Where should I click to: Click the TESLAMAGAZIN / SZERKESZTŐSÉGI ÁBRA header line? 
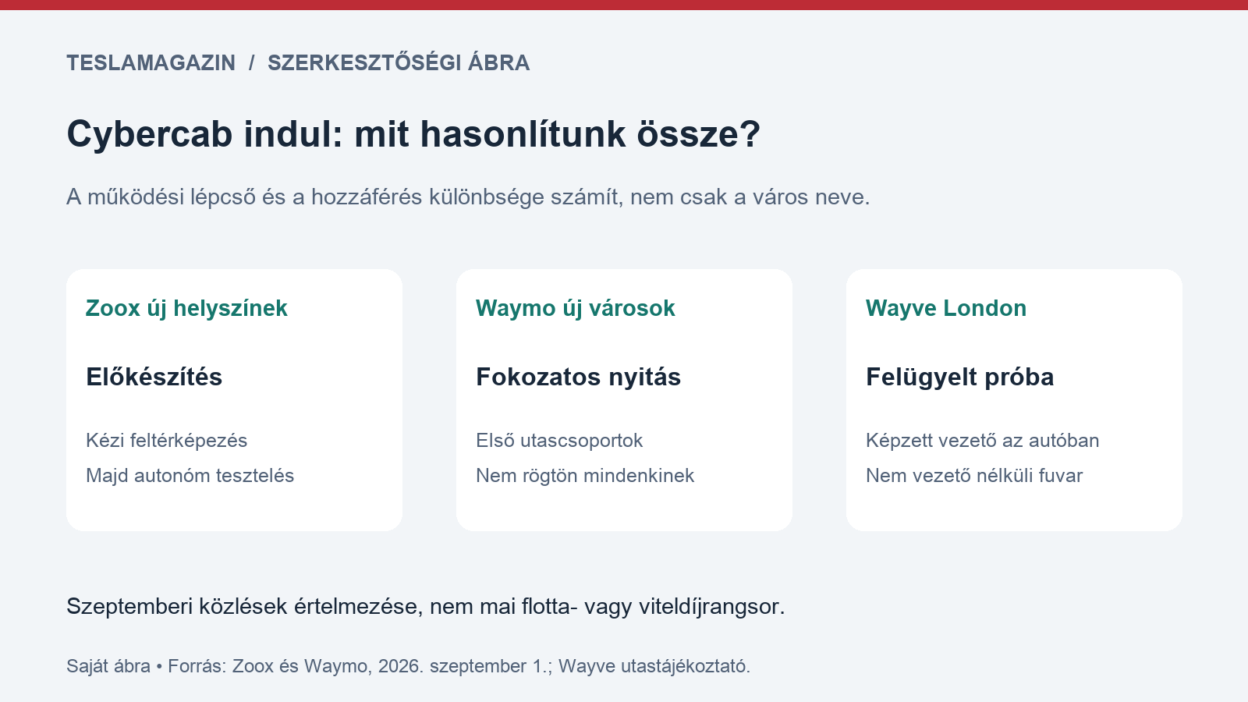coord(298,63)
